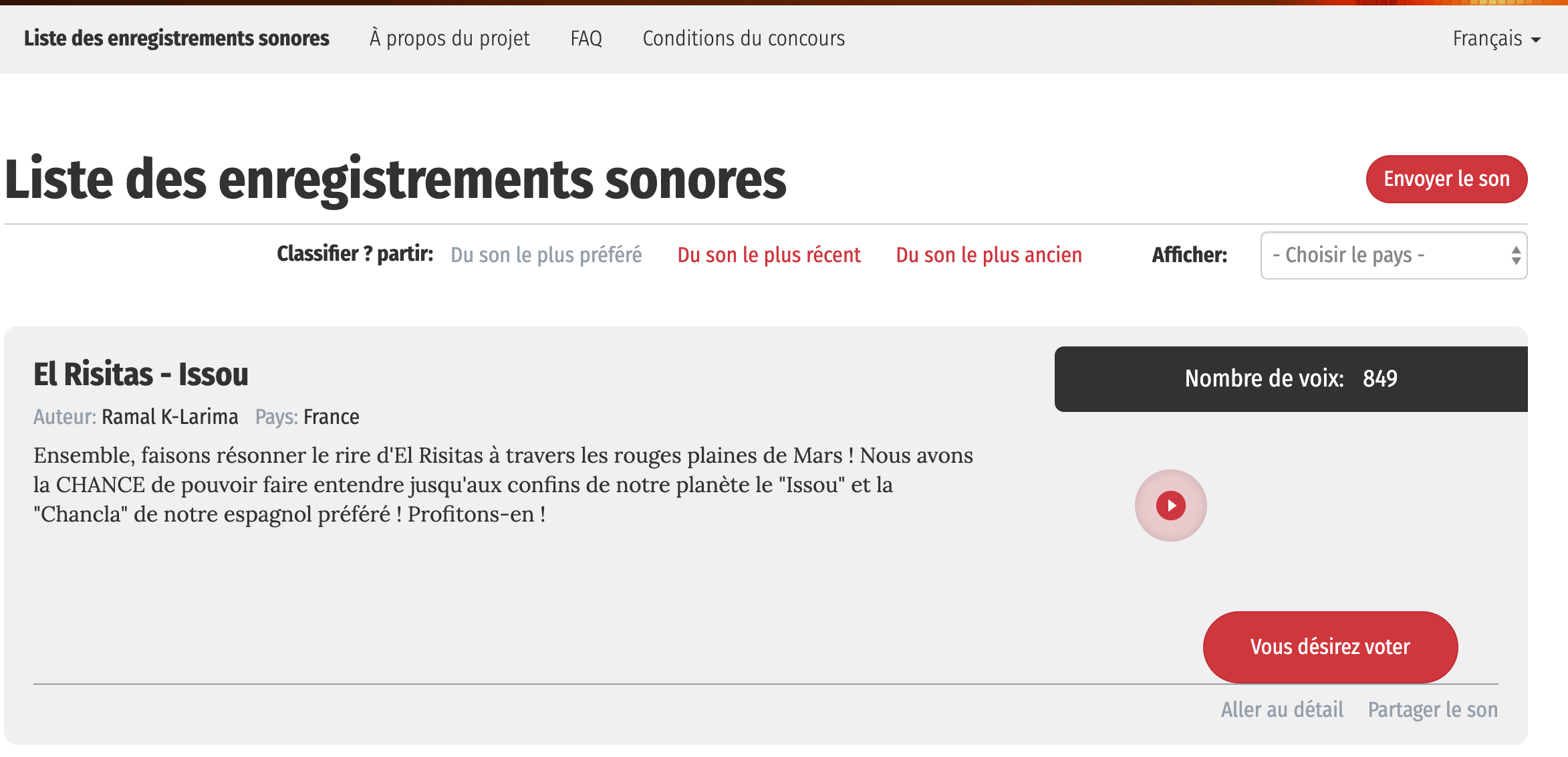Open À propos du projet page

click(x=450, y=39)
